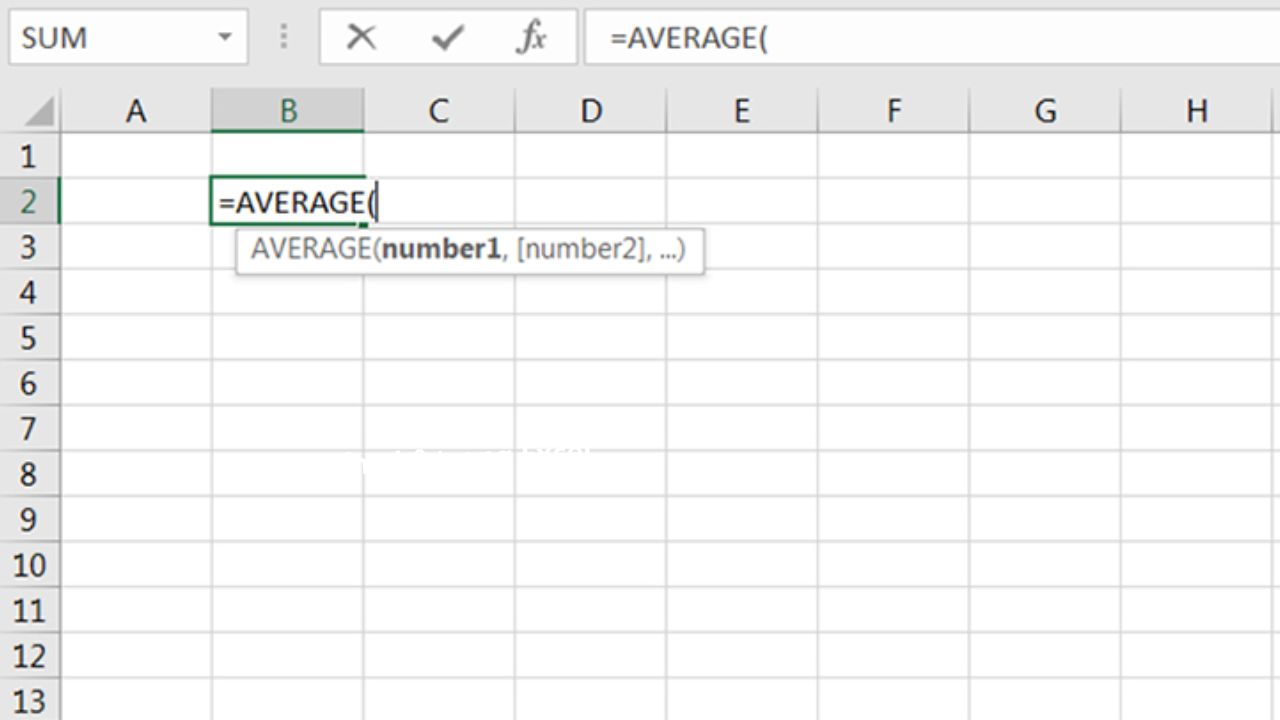Select column B header
This screenshot has width=1280, height=720.
(288, 111)
